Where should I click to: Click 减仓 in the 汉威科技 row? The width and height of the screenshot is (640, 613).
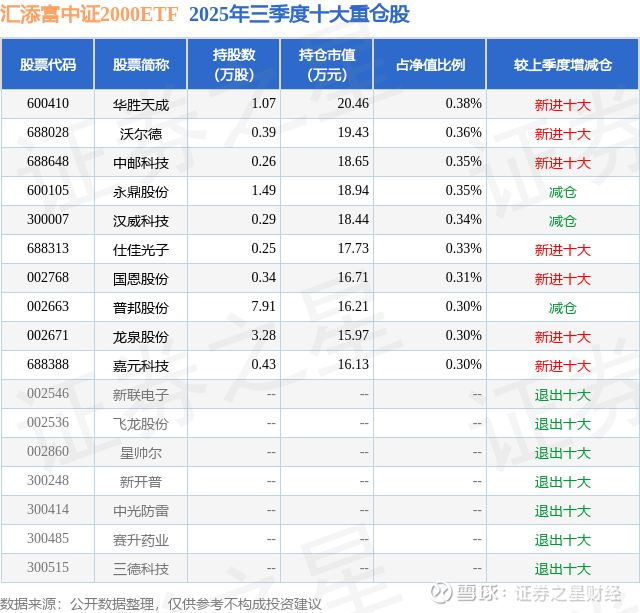(562, 221)
